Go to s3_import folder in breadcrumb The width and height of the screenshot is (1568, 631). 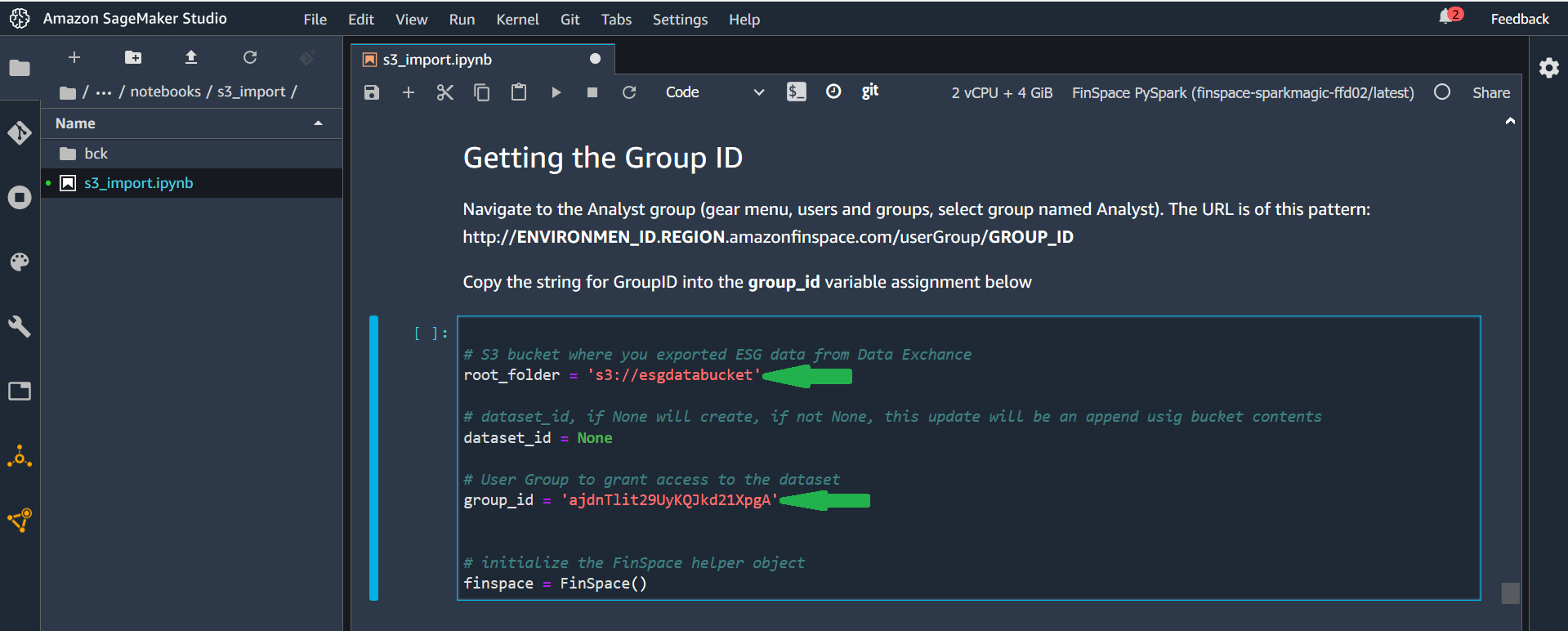coord(252,92)
